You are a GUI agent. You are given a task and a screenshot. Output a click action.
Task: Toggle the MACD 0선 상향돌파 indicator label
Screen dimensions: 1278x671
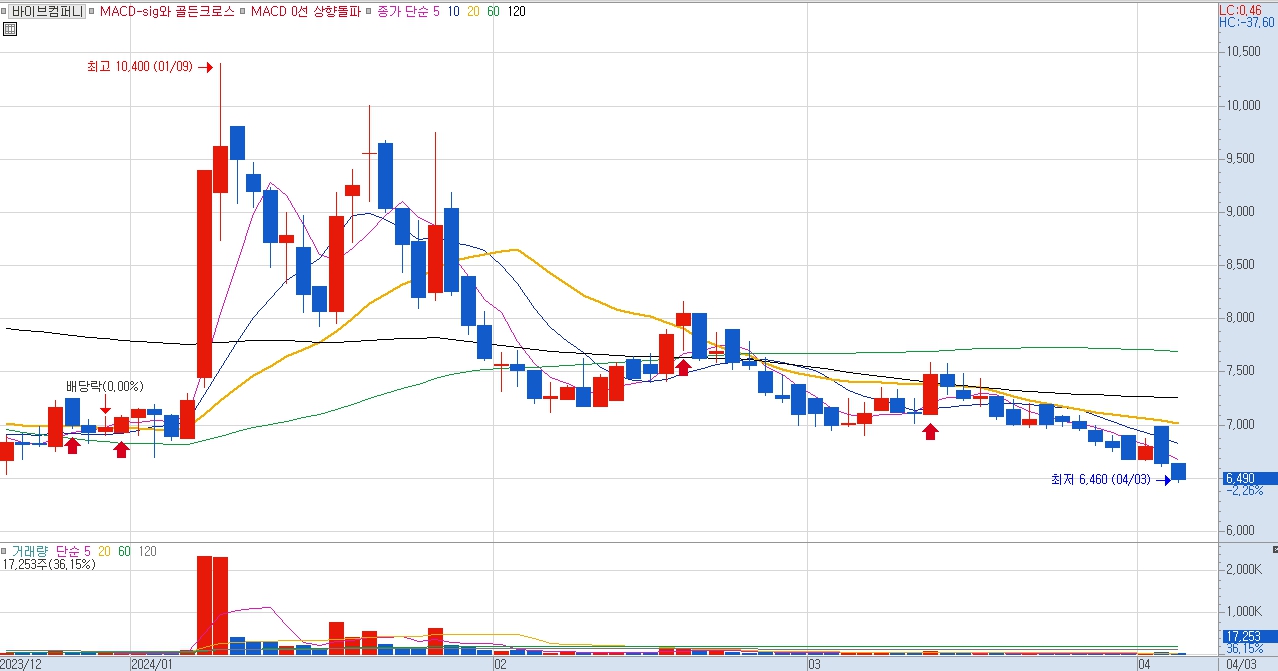pos(305,11)
